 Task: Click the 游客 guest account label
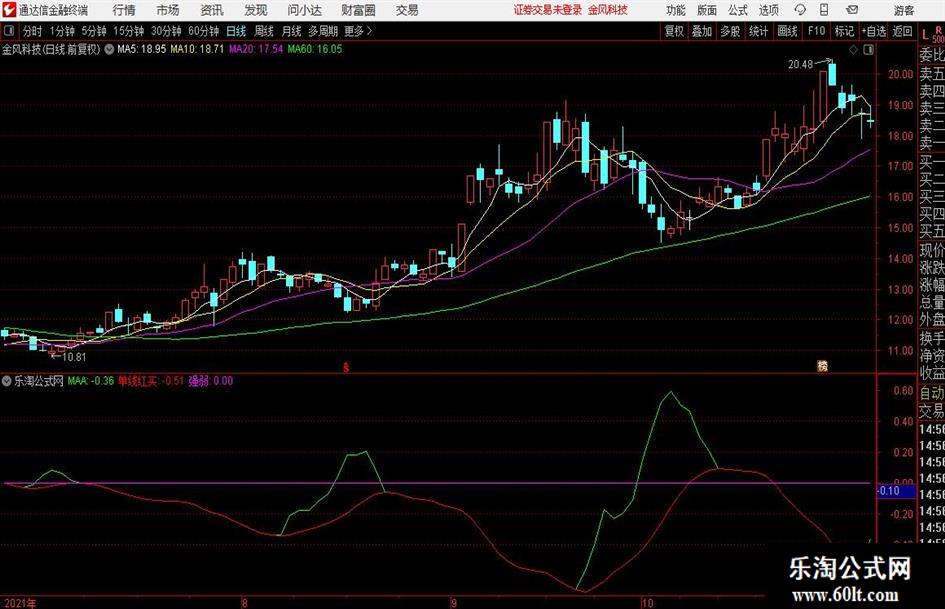pyautogui.click(x=905, y=10)
